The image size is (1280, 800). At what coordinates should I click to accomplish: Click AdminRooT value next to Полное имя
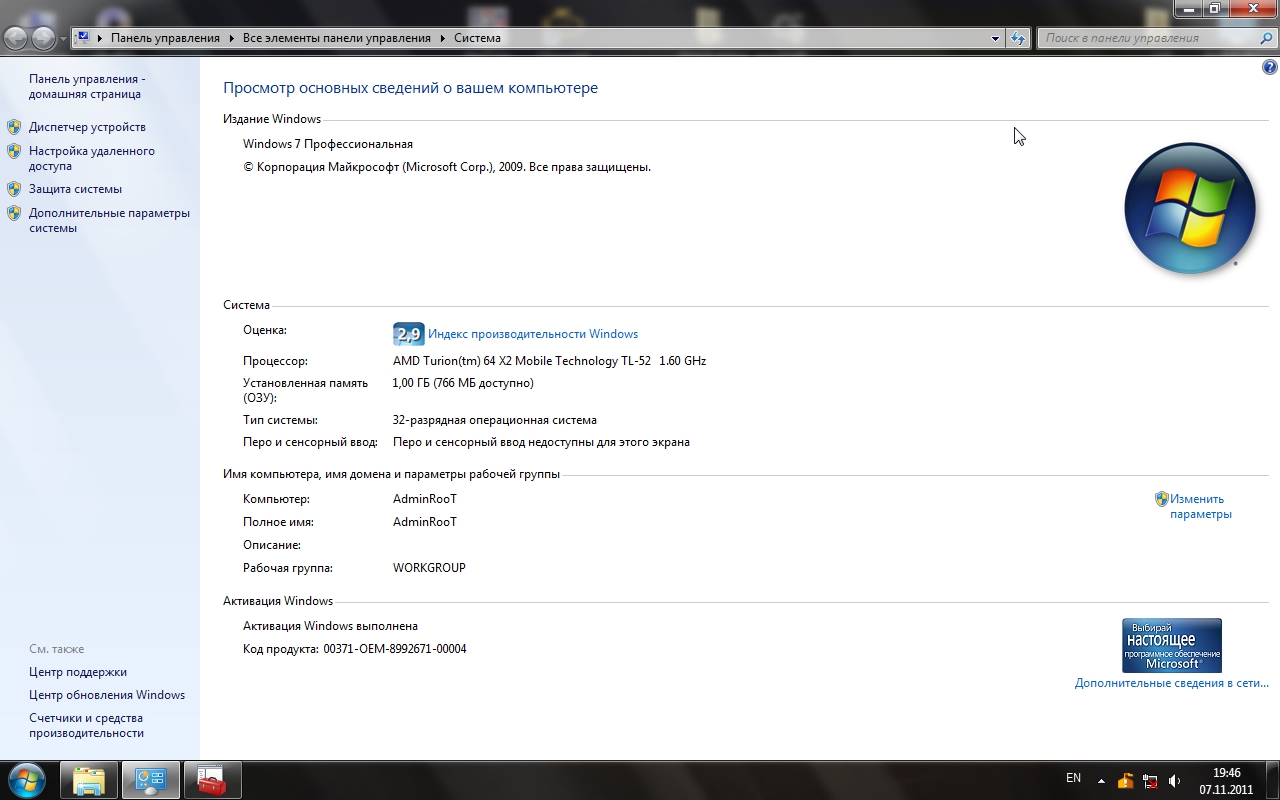pyautogui.click(x=425, y=522)
